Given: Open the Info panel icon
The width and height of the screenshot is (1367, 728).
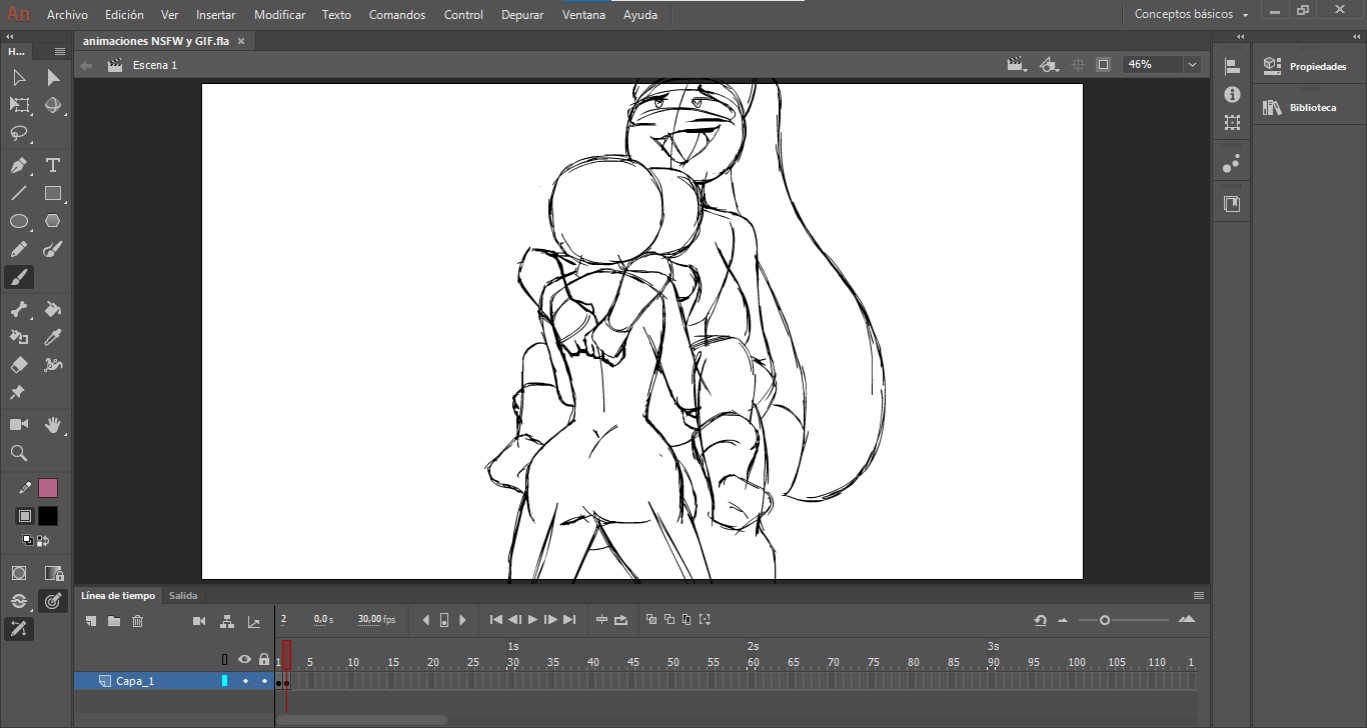Looking at the screenshot, I should click(1232, 94).
